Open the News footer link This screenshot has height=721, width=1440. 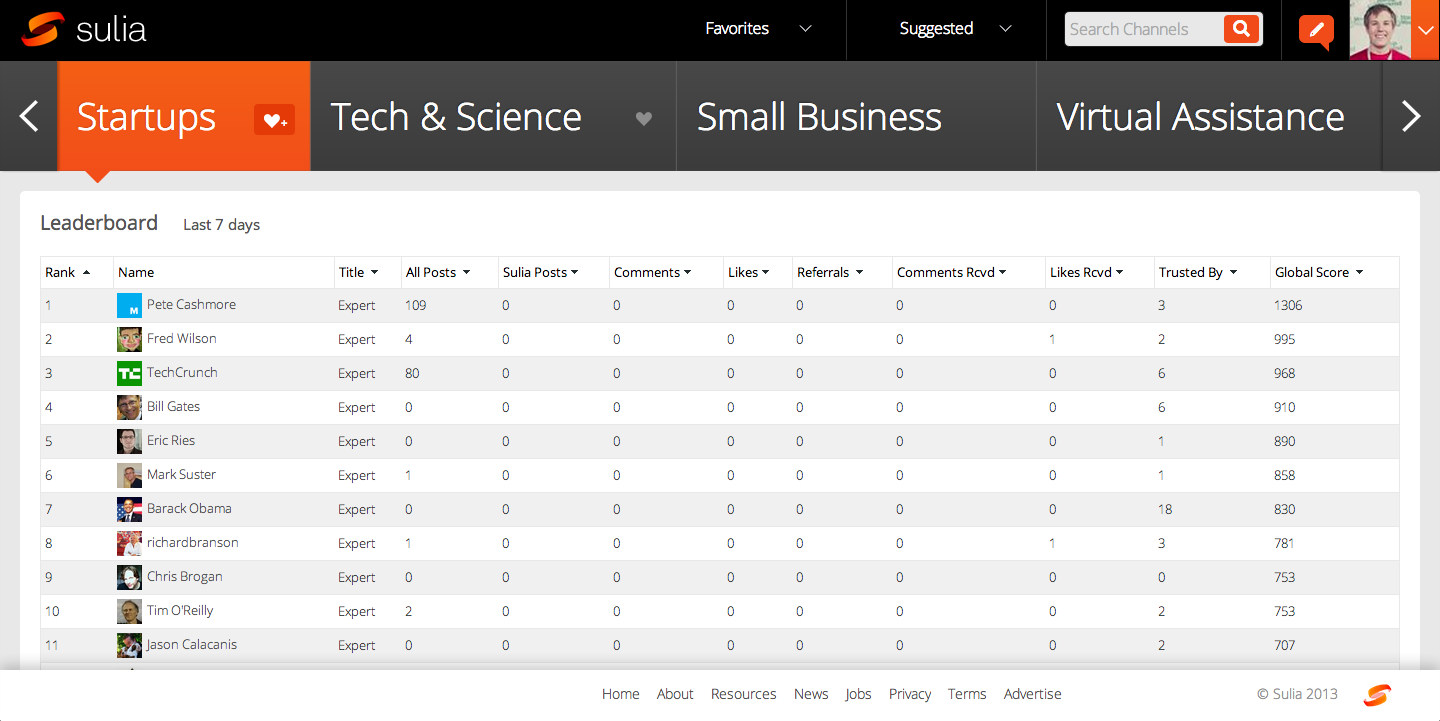tap(811, 694)
